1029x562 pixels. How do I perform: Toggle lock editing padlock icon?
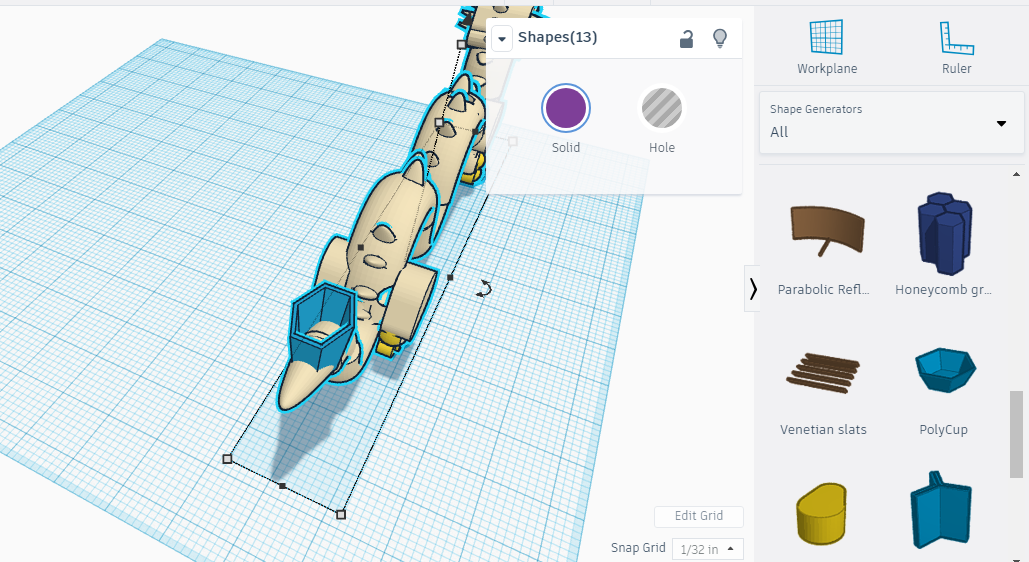click(686, 39)
